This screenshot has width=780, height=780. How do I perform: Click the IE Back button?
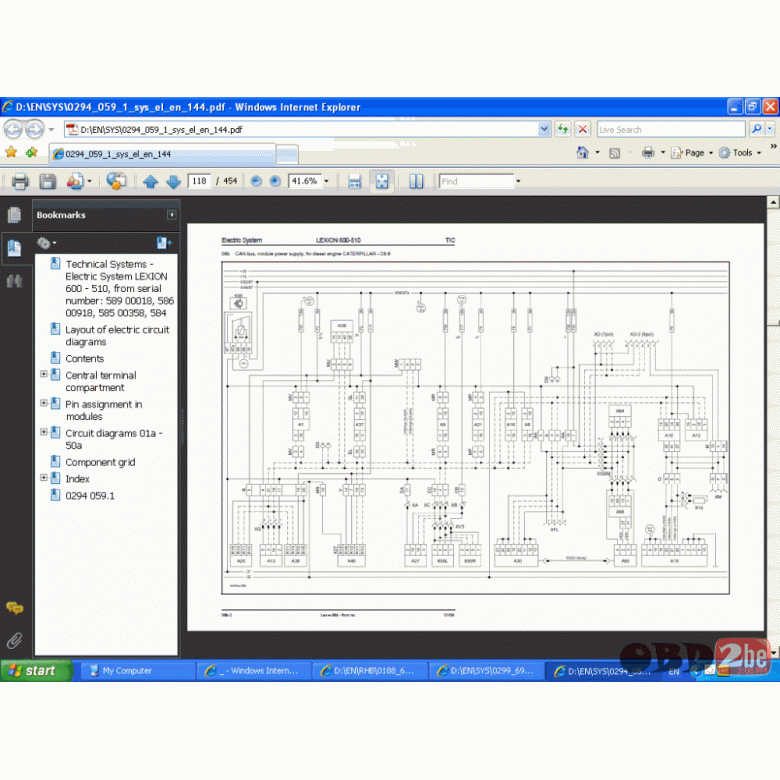coord(13,129)
